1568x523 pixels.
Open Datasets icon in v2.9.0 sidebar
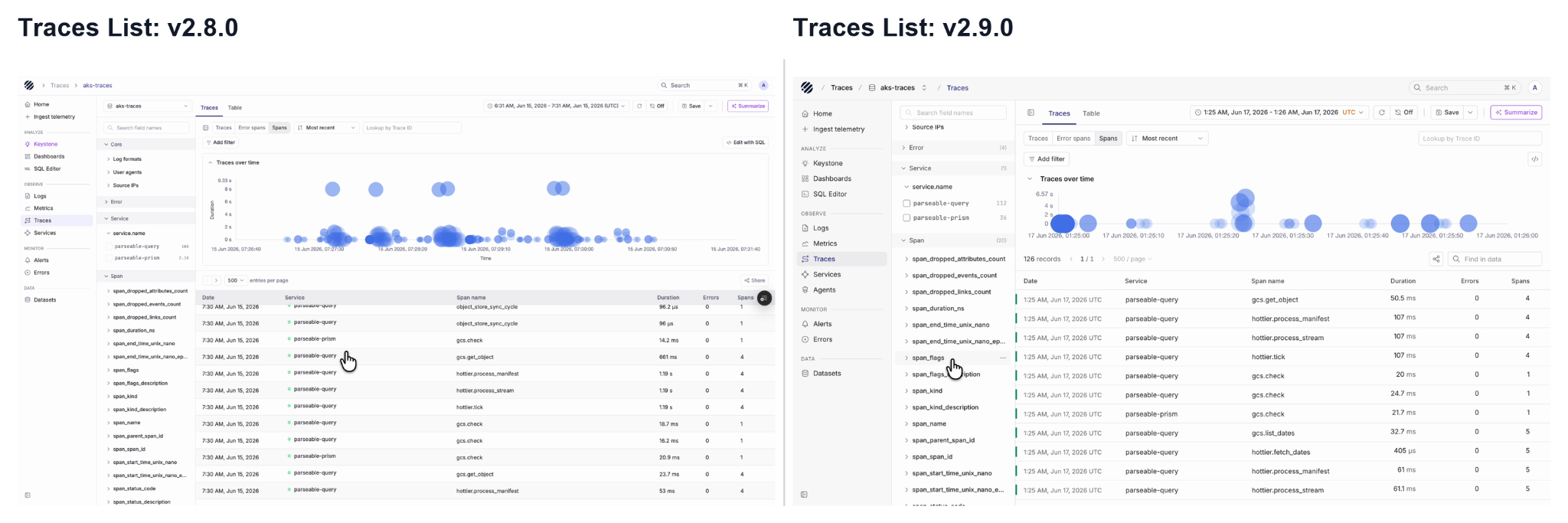click(805, 373)
